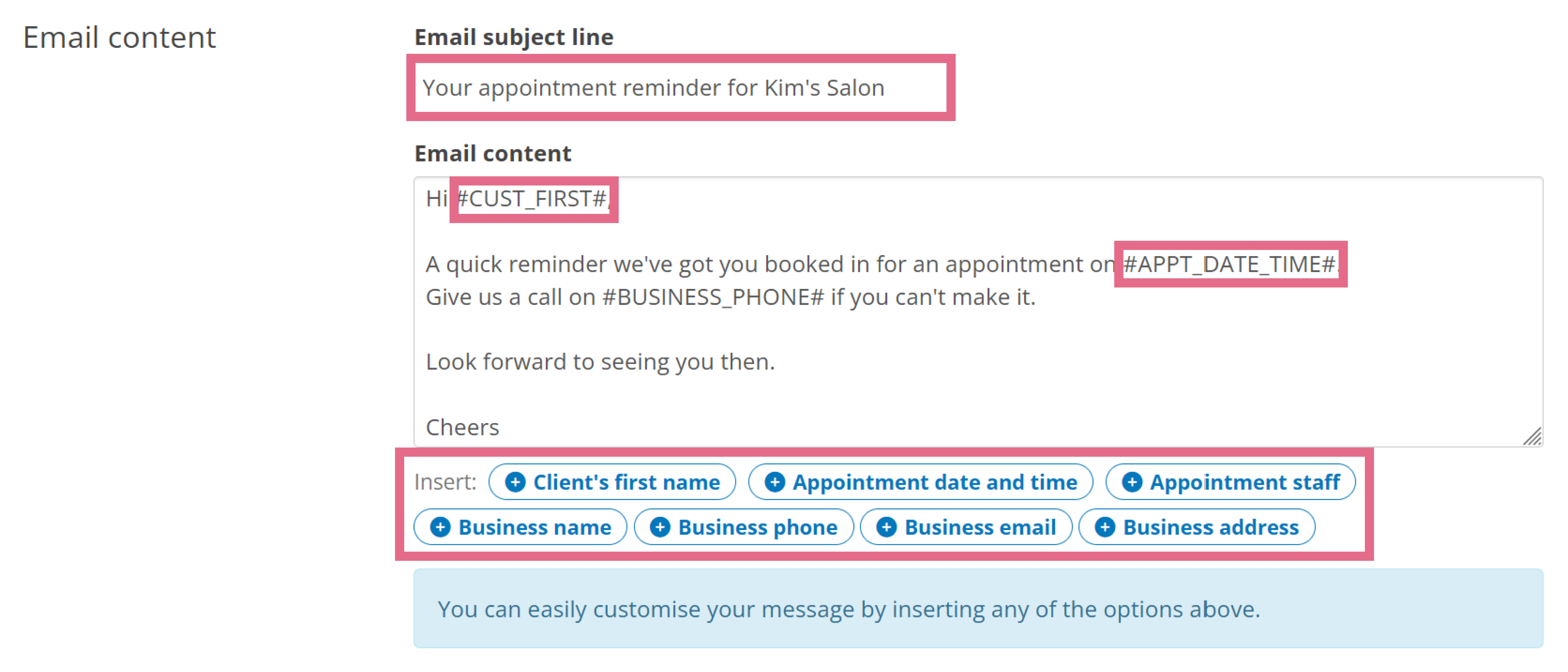Click into the Email subject line field

point(681,88)
